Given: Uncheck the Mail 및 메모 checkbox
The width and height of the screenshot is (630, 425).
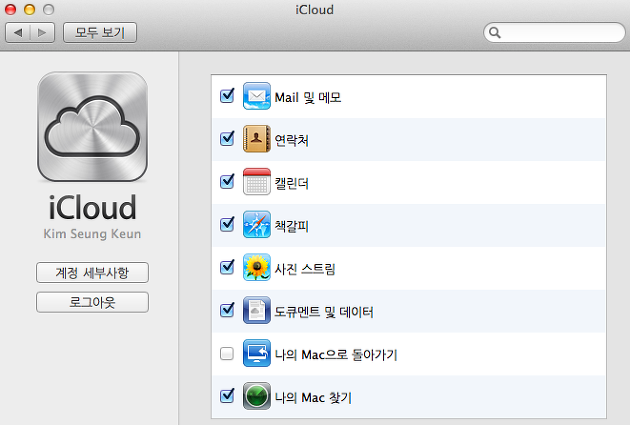Looking at the screenshot, I should 227,96.
